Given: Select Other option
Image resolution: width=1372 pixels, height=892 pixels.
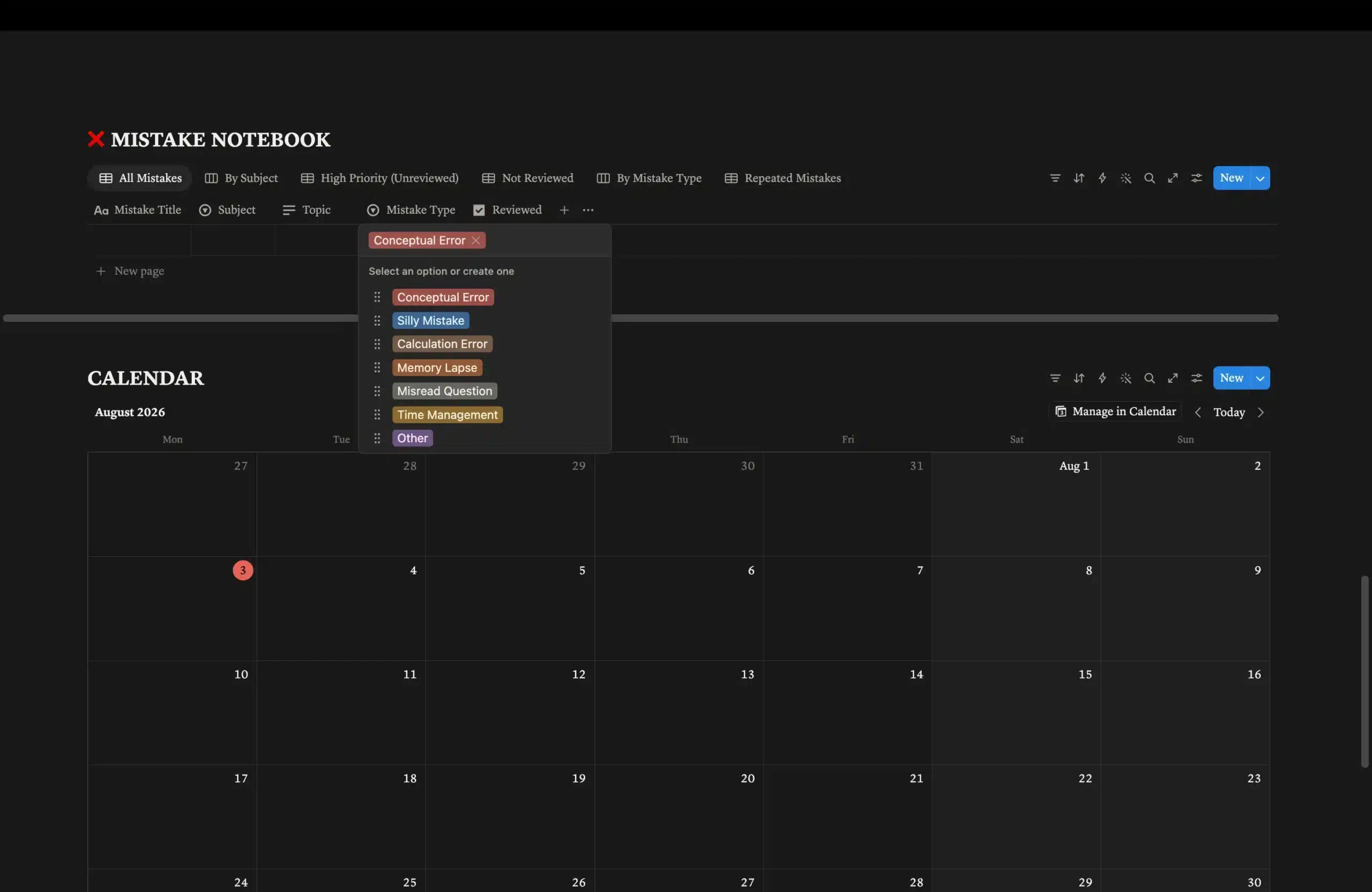Looking at the screenshot, I should (412, 439).
